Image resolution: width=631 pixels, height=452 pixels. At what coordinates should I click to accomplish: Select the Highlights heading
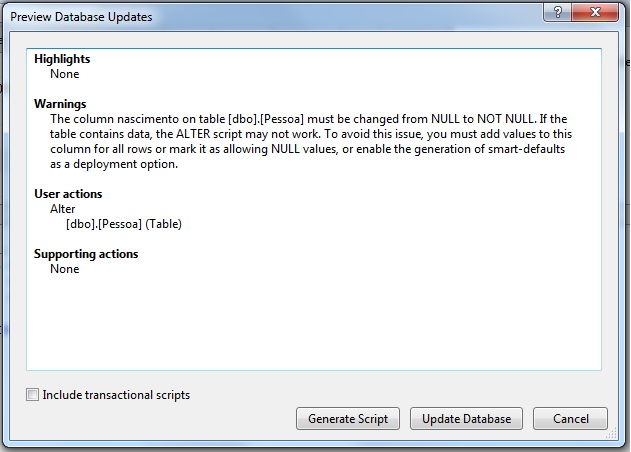tap(62, 59)
